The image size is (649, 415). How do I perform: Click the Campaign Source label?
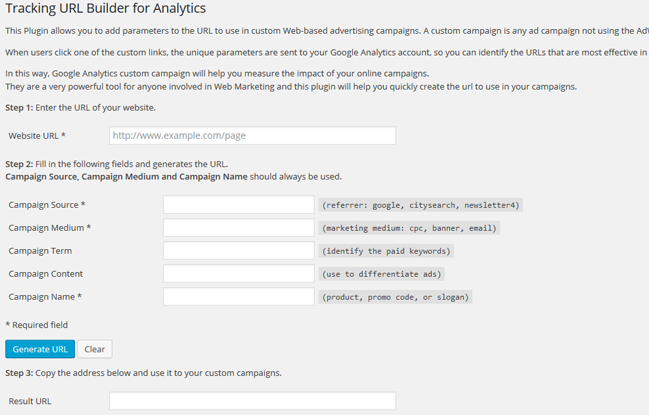tap(47, 205)
